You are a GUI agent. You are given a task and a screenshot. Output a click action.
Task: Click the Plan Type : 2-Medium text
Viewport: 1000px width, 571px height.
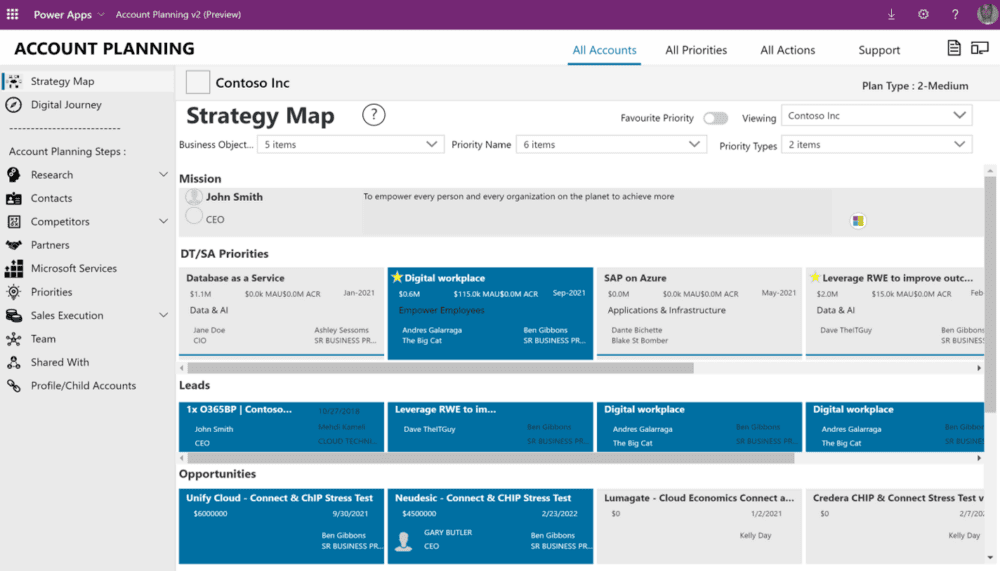(915, 85)
